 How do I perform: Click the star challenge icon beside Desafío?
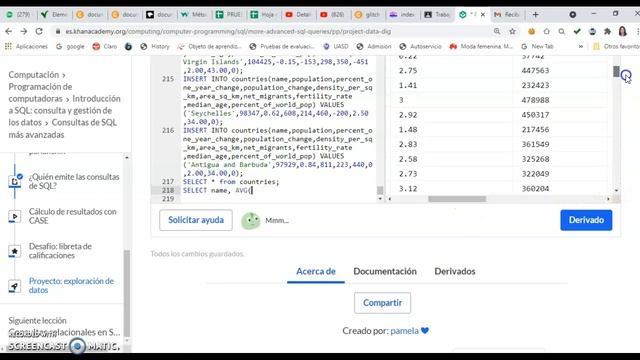(15, 251)
